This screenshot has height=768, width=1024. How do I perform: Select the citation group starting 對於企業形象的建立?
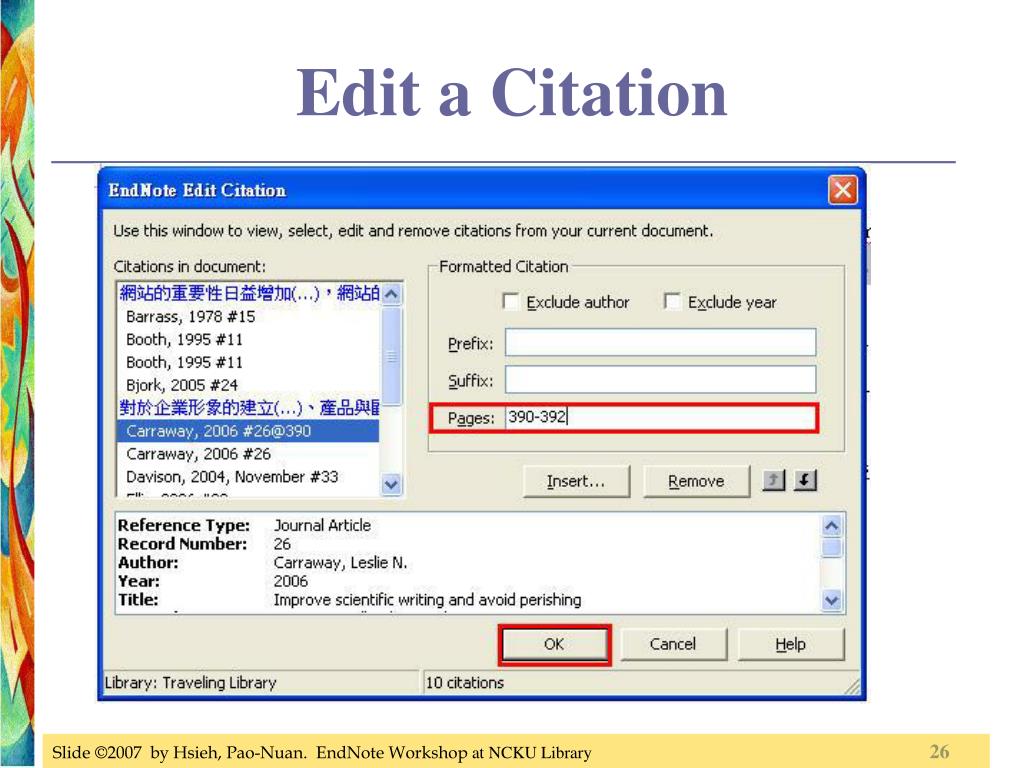pos(249,408)
